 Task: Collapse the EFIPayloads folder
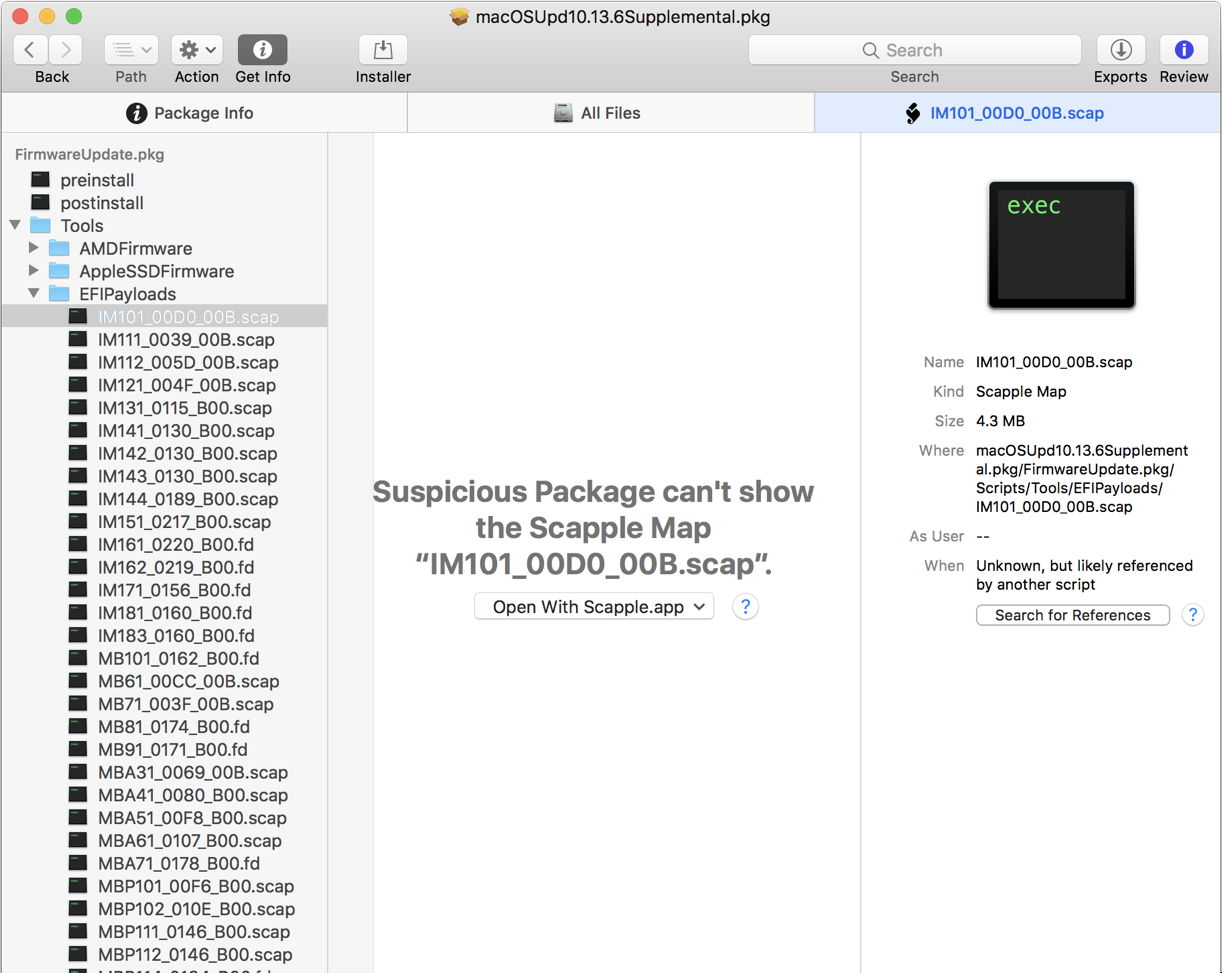(x=35, y=294)
